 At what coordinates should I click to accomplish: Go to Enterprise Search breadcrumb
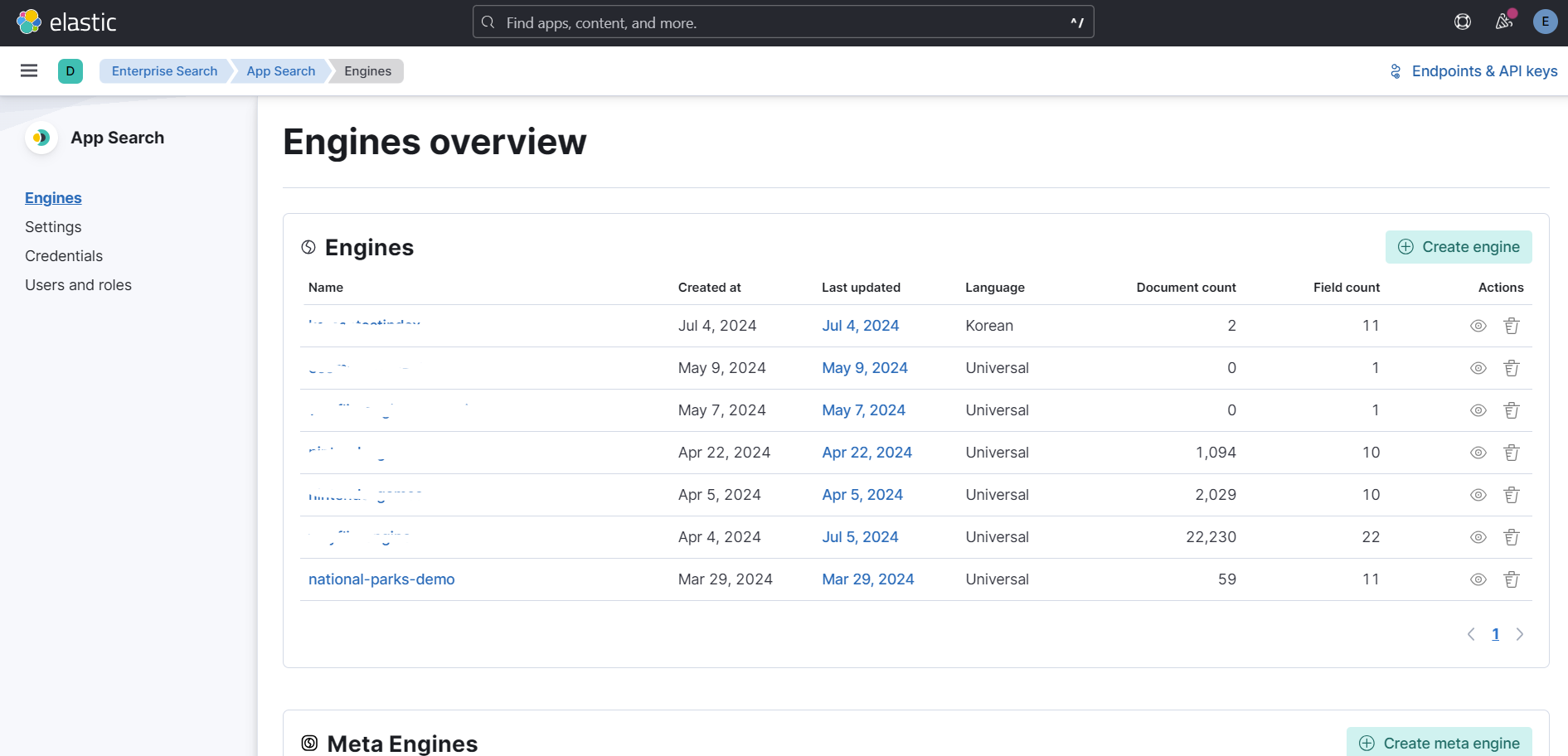click(164, 71)
